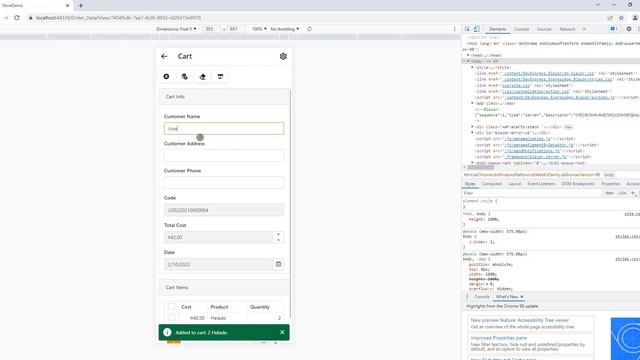Click the circular cancel icon in Cart toolbar
This screenshot has width=640, height=360.
pos(166,76)
